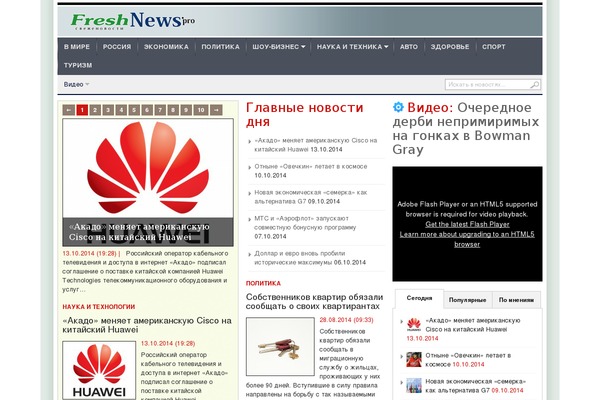Click the FreshNews.pro logo
600x400 pixels.
tap(132, 21)
